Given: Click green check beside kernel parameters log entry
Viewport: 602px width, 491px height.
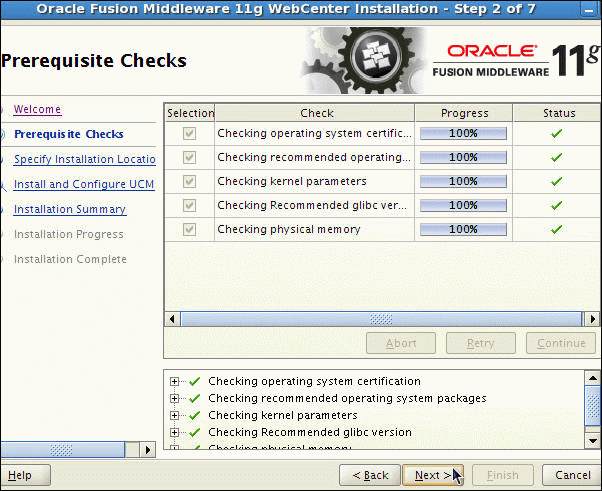Looking at the screenshot, I should [195, 415].
